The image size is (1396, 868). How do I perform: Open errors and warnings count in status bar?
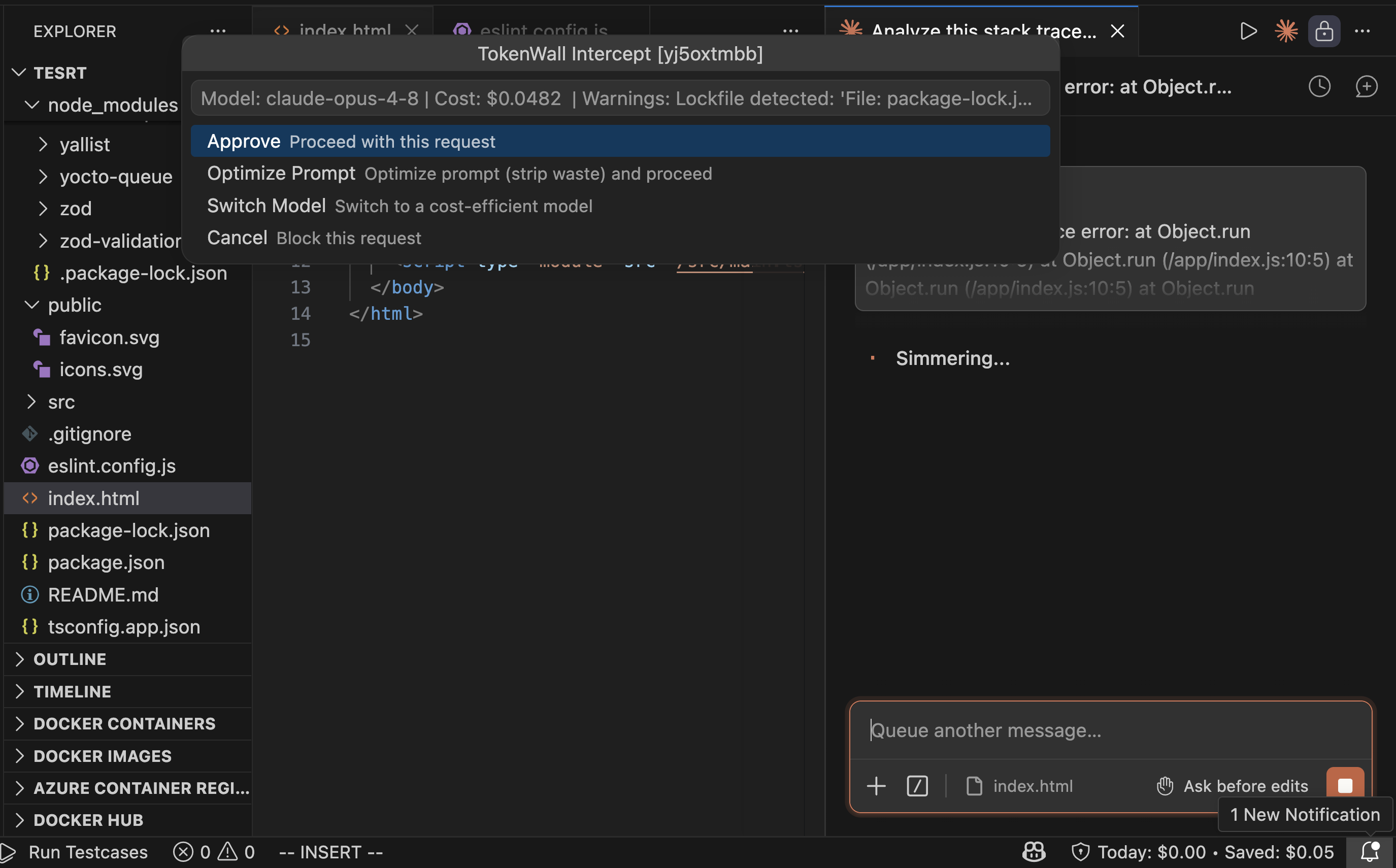(214, 852)
